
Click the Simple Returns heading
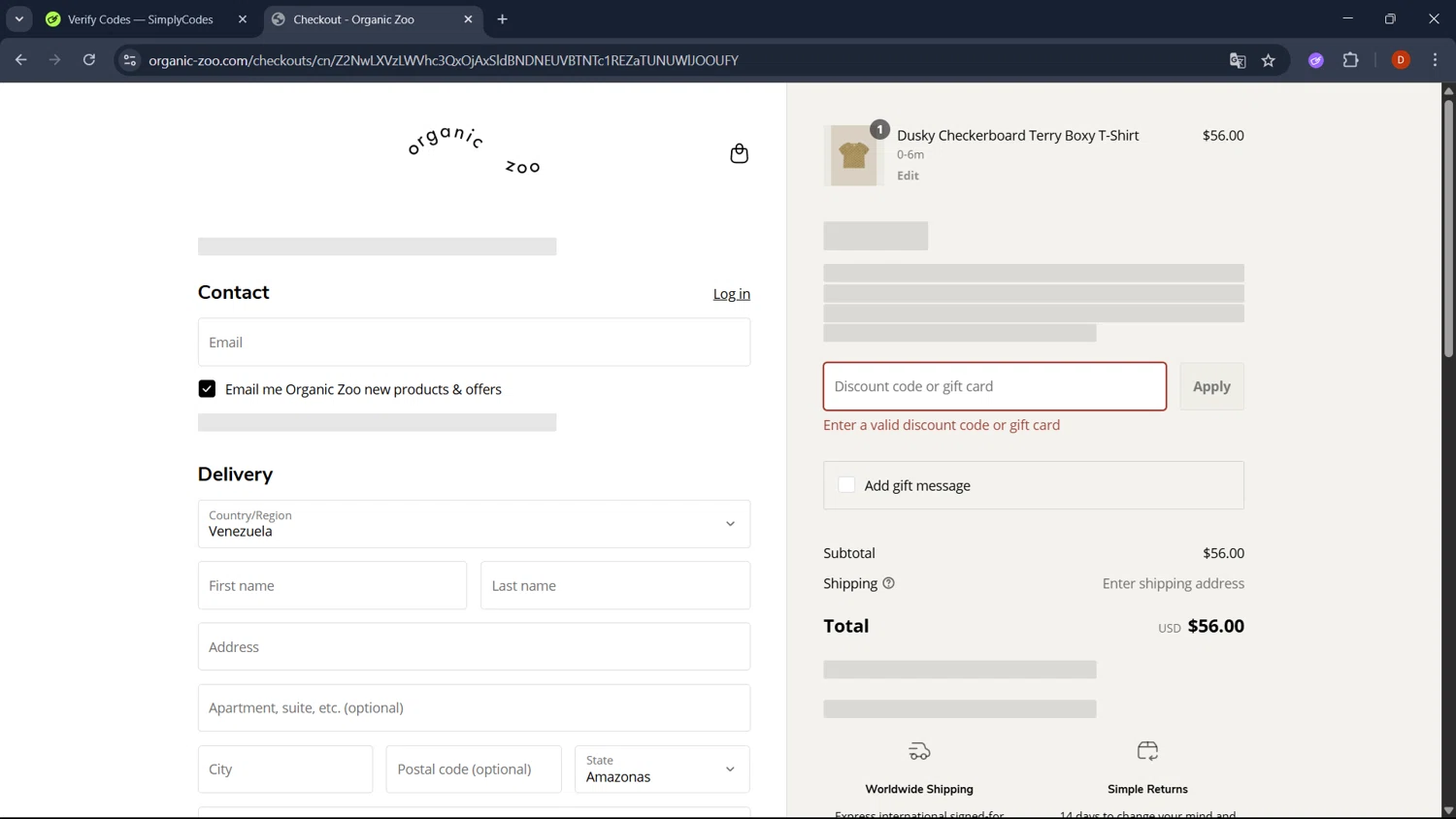coord(1147,789)
